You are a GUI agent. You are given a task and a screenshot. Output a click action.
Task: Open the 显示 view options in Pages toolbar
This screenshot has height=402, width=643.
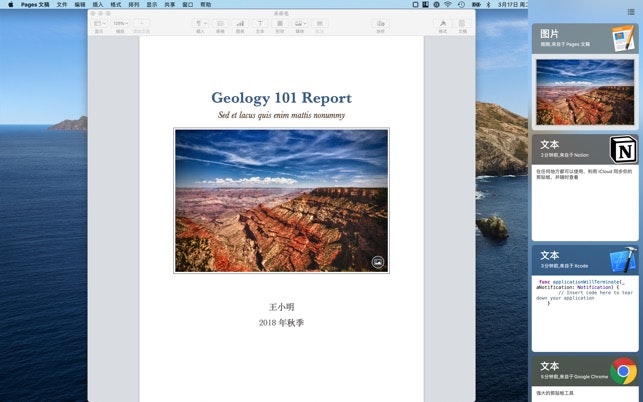pyautogui.click(x=100, y=24)
